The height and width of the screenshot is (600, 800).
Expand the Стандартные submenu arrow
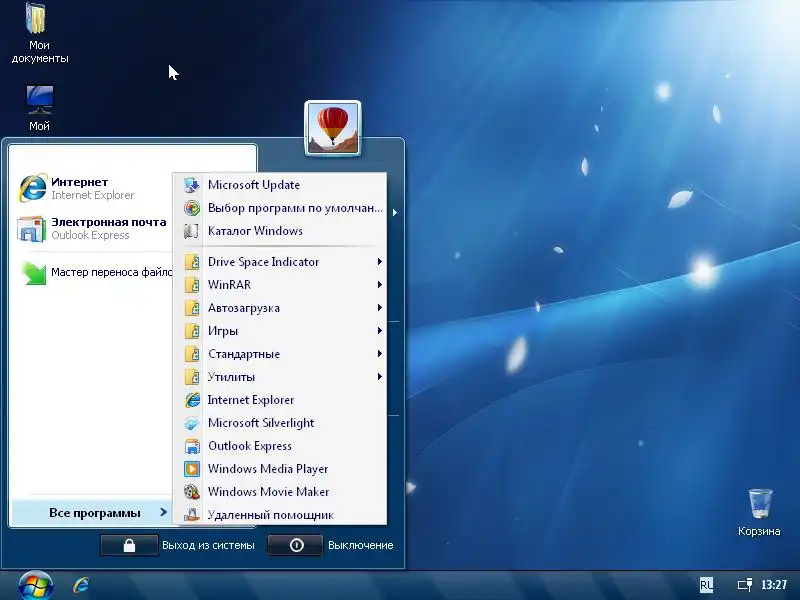point(380,354)
